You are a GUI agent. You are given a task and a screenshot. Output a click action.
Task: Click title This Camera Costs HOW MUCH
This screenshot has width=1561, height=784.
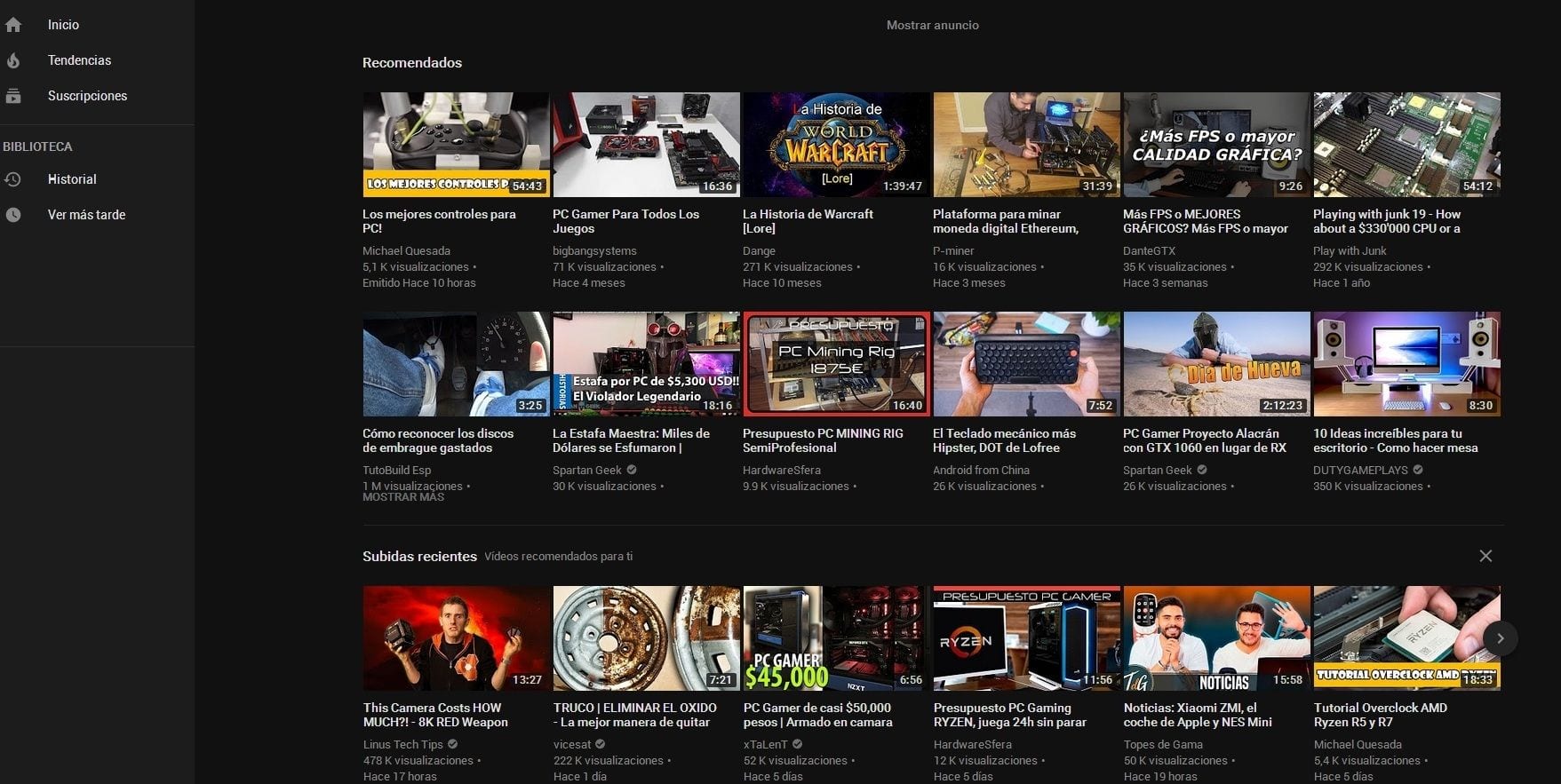[435, 715]
